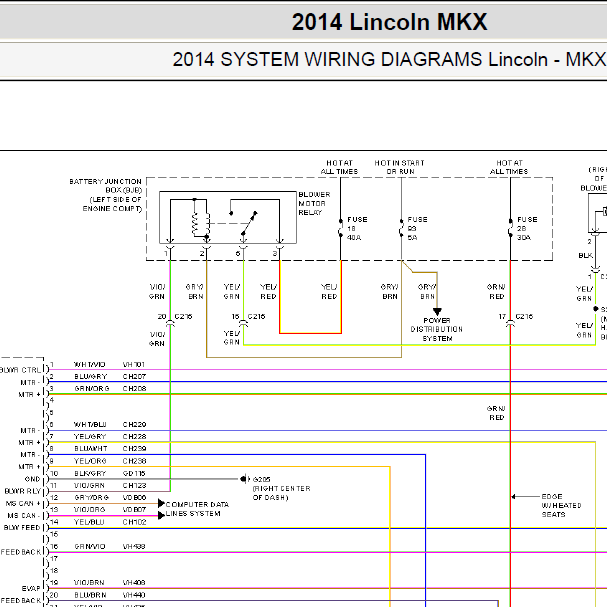This screenshot has width=607, height=607.
Task: Click the "COMPUTER DATA LINES SYSTEM" reference
Action: click(x=197, y=509)
